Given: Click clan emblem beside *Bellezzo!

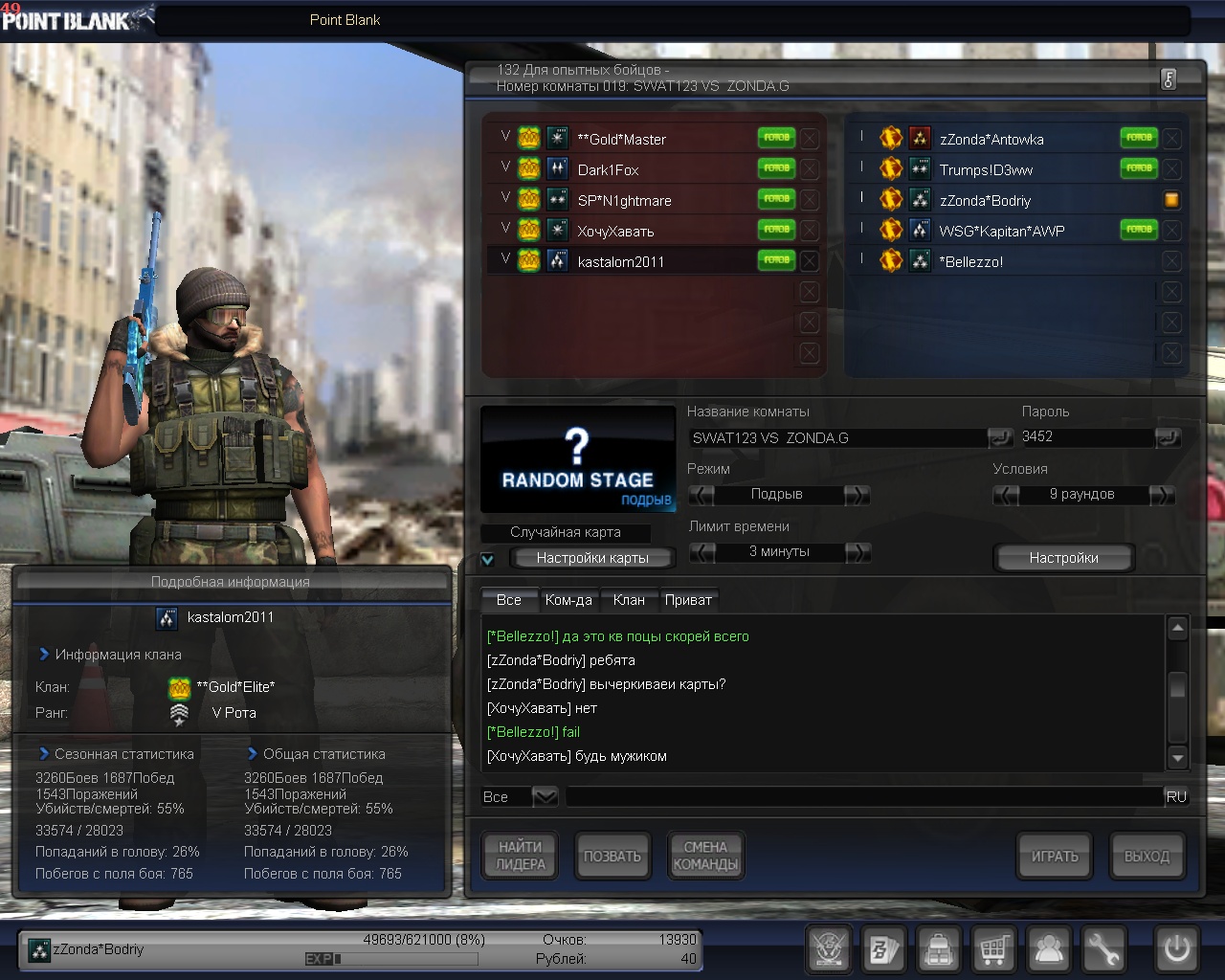Looking at the screenshot, I should pyautogui.click(x=891, y=261).
